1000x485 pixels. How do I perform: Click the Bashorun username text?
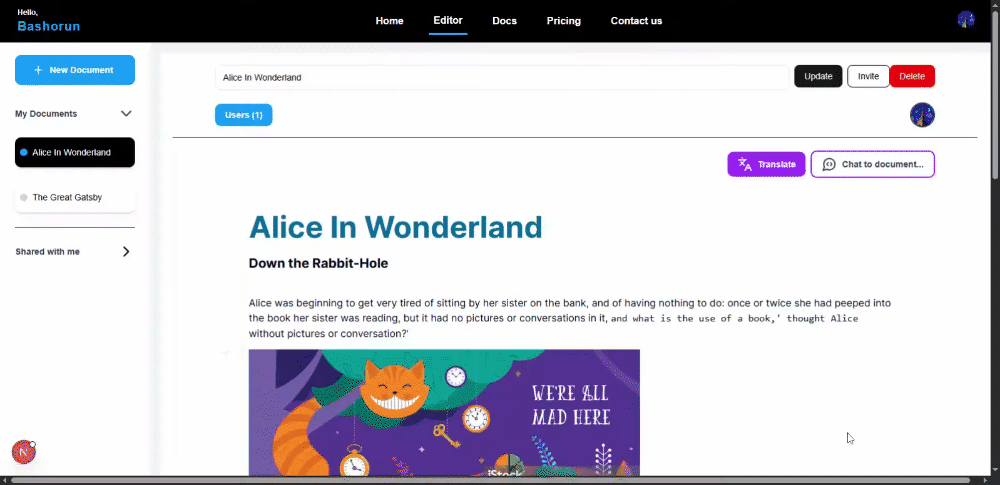(48, 26)
